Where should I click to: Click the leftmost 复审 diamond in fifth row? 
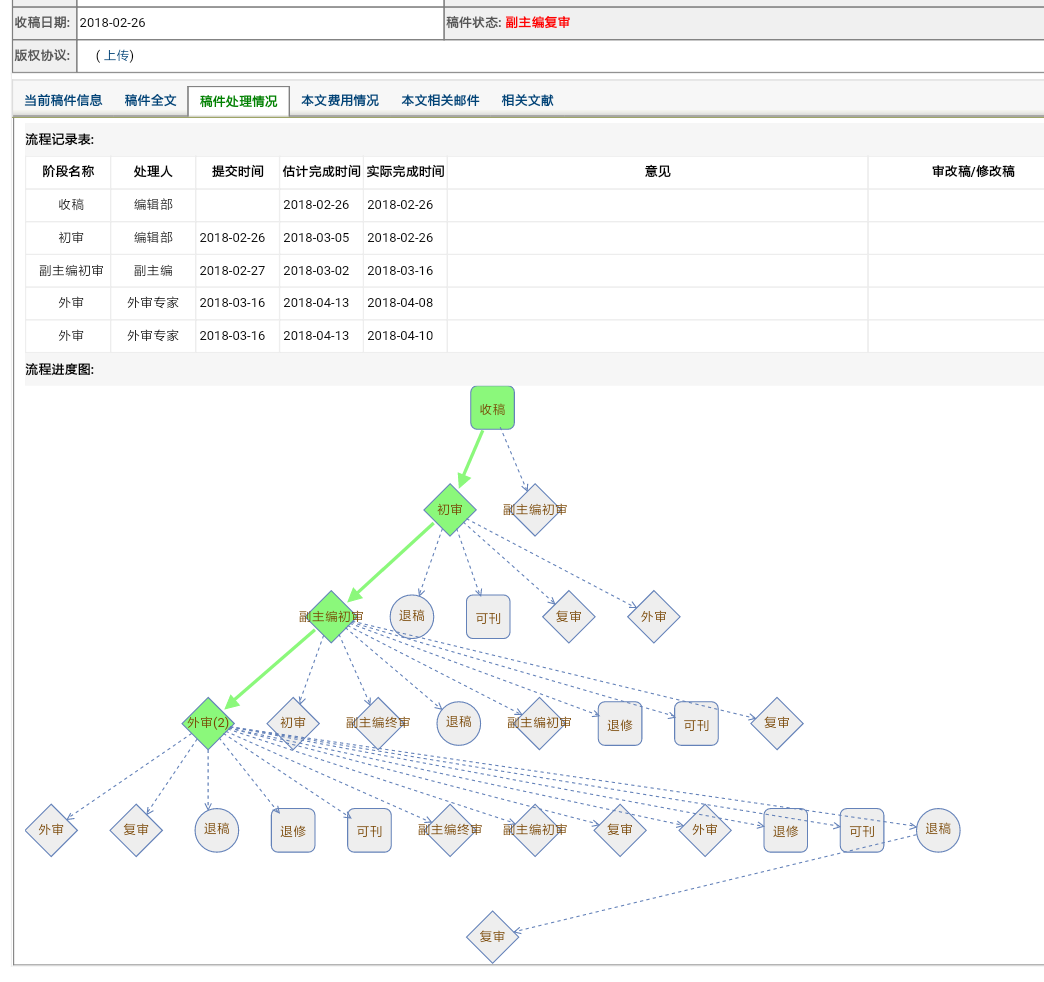coord(136,830)
